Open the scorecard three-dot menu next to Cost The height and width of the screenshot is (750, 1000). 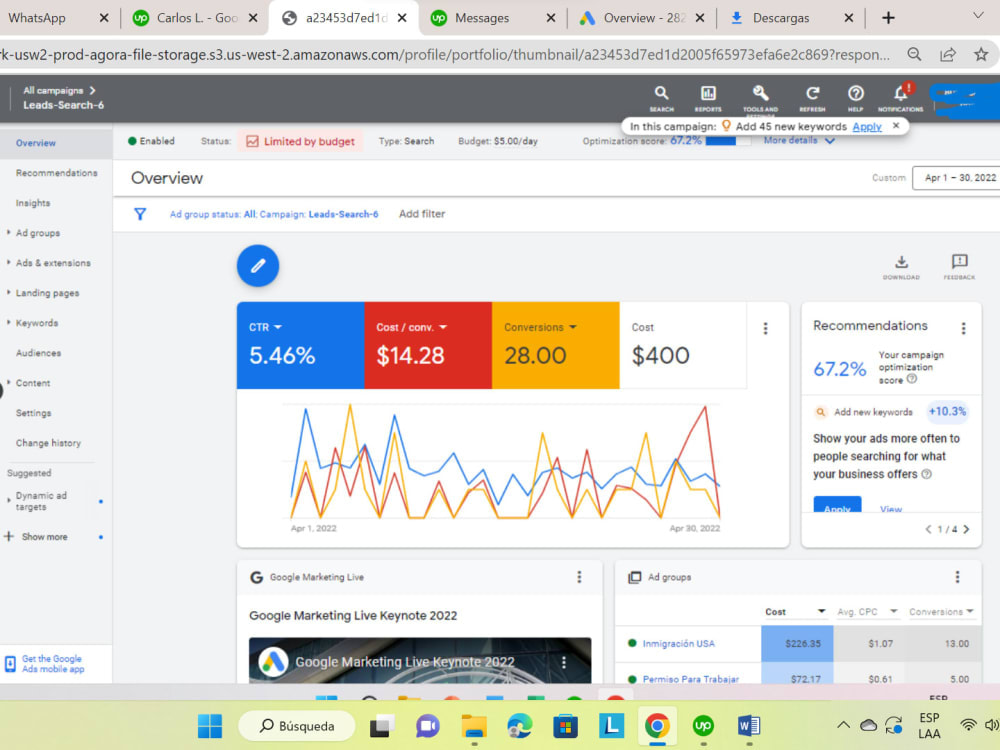(765, 328)
